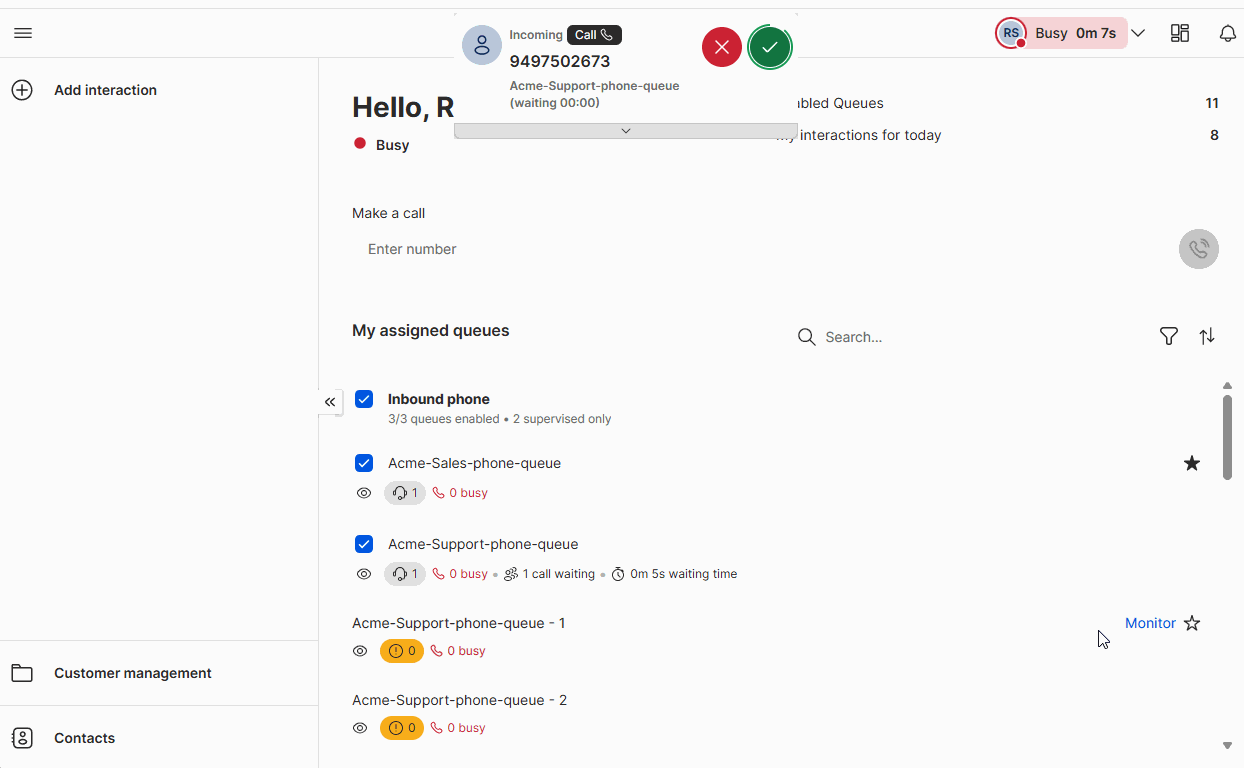The image size is (1244, 768).
Task: Unfavorite Acme-Sales-phone-queue using the filled star
Action: coord(1191,463)
